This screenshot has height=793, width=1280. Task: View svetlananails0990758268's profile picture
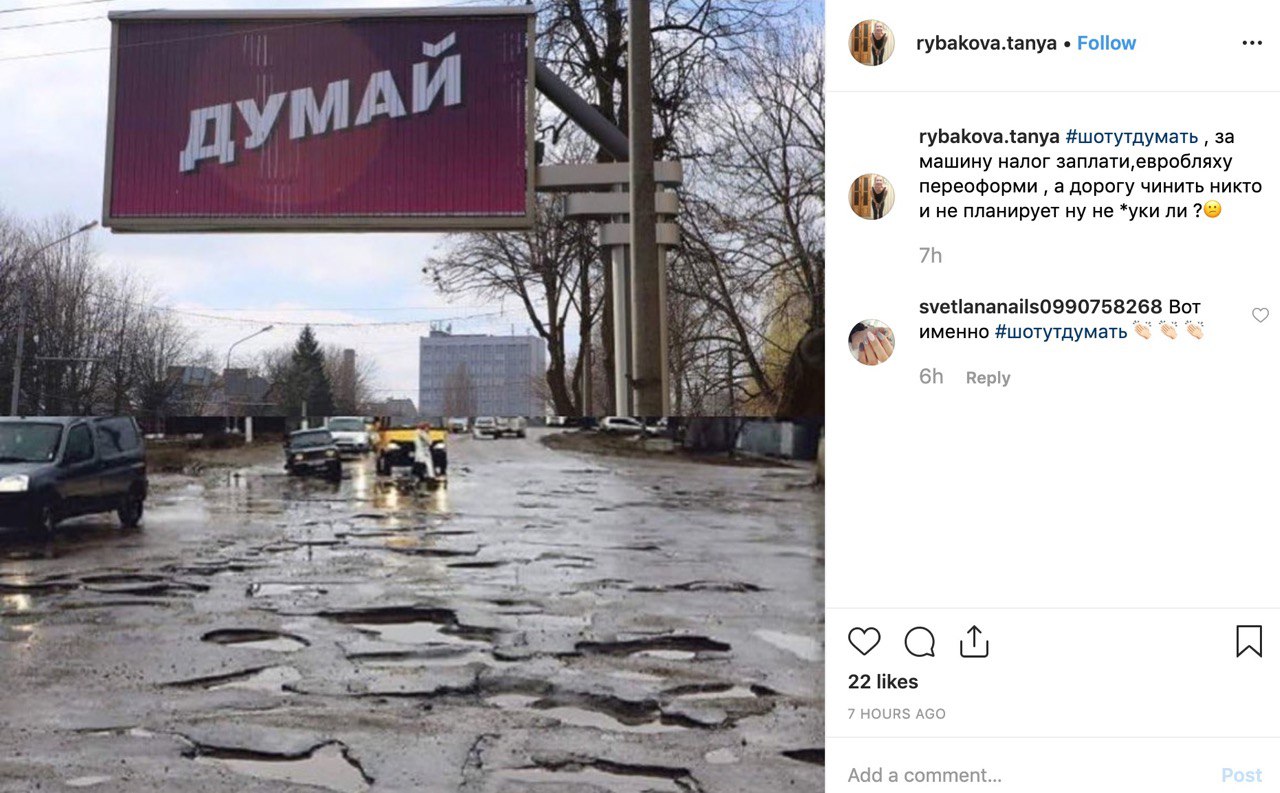871,342
